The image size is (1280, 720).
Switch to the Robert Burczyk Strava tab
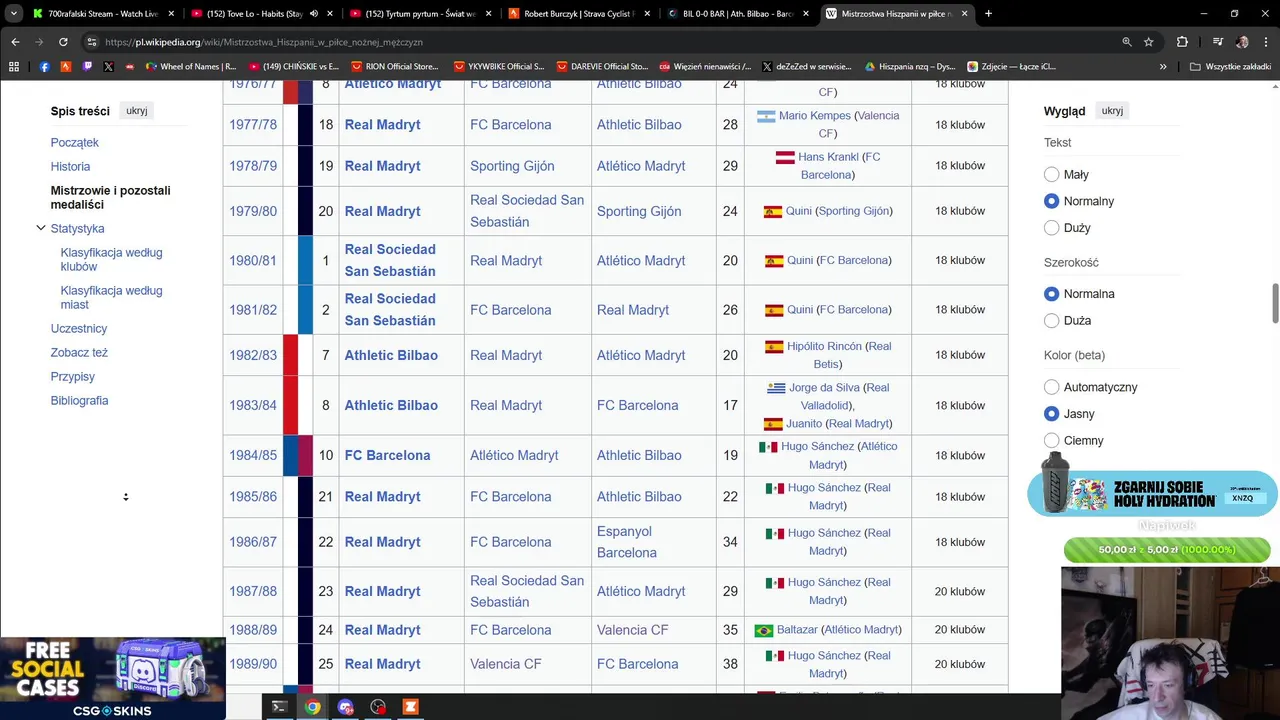pos(579,14)
